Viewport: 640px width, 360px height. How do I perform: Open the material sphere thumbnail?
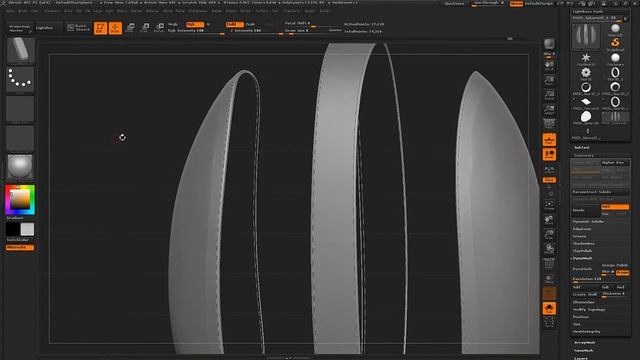pos(20,167)
